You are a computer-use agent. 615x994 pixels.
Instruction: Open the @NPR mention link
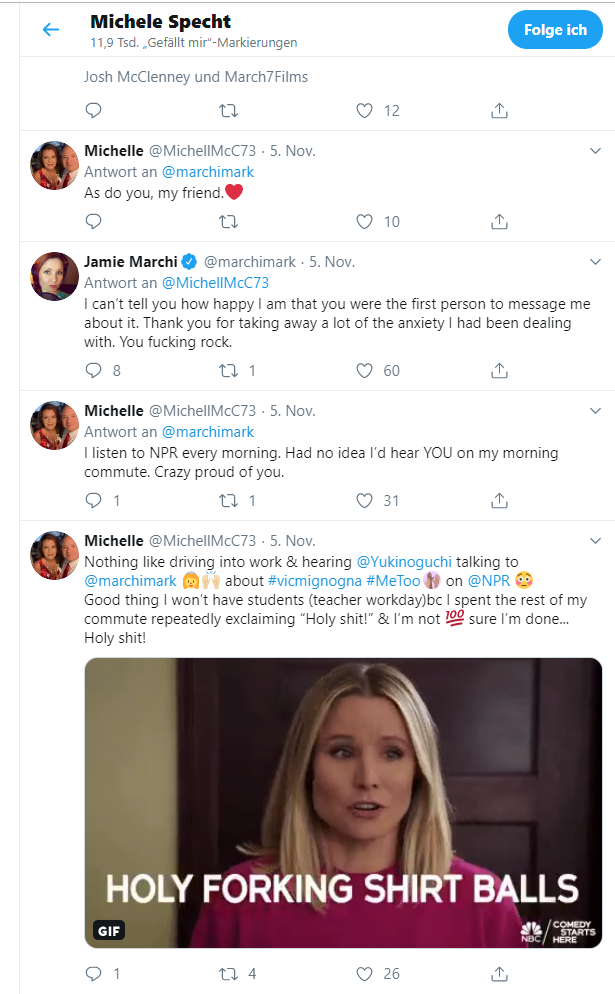click(x=489, y=581)
